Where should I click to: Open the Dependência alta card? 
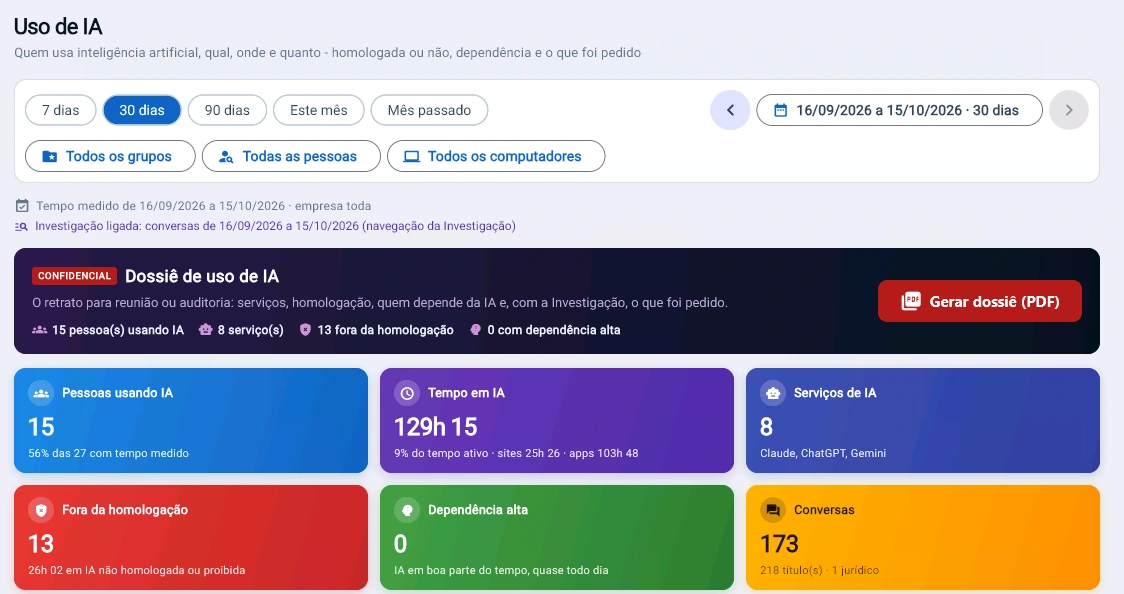(x=557, y=537)
